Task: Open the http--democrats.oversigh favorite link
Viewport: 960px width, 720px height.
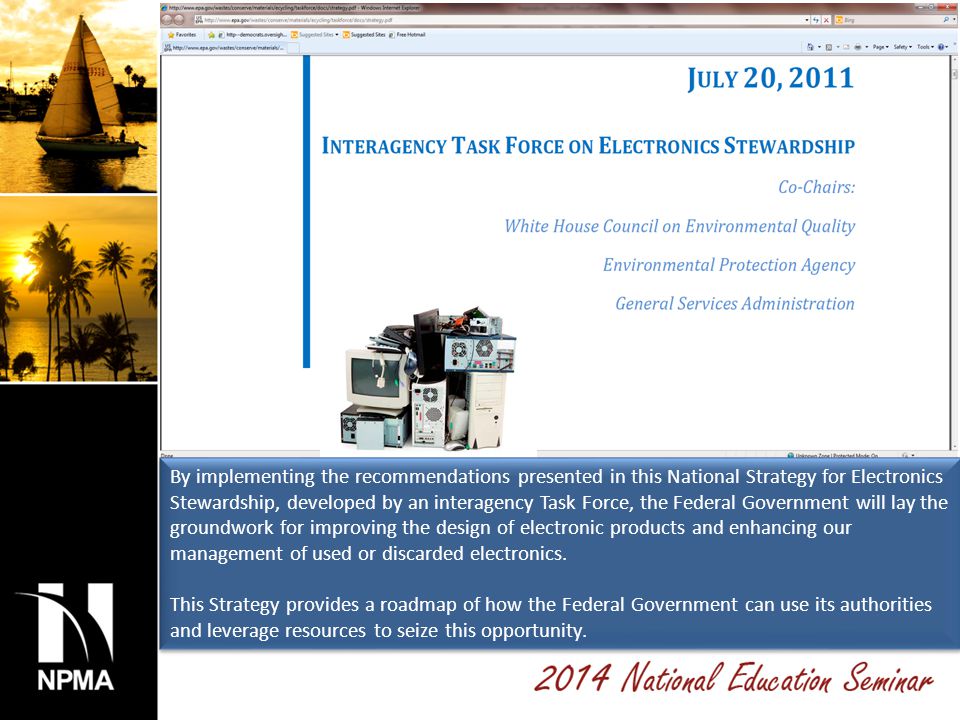Action: (x=252, y=35)
